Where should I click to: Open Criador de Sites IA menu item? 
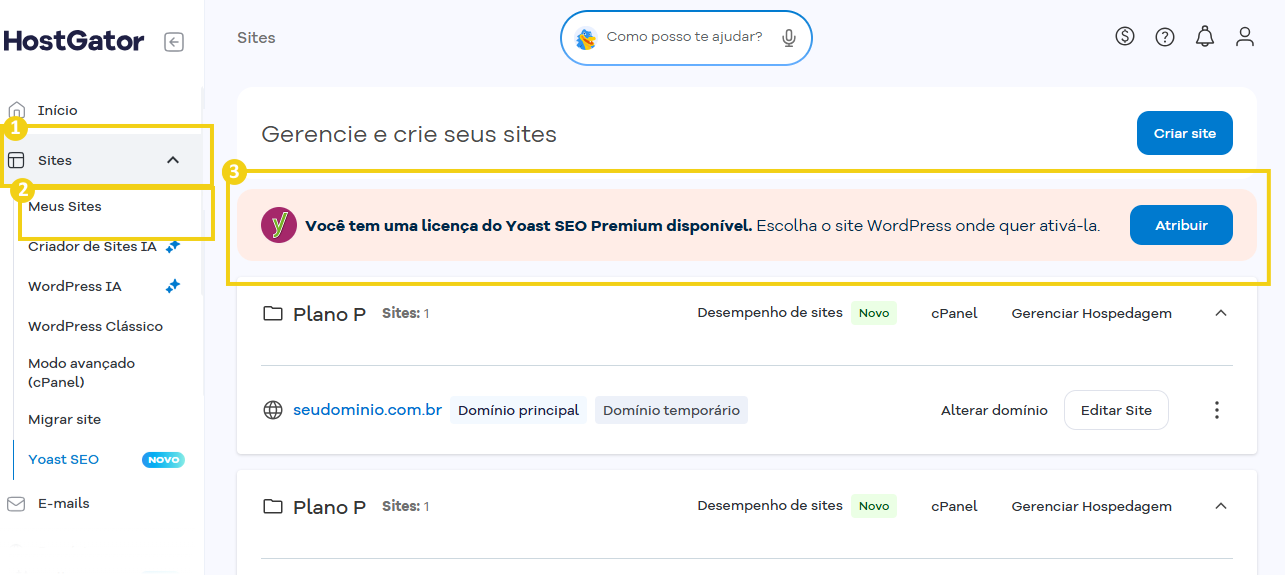pyautogui.click(x=92, y=246)
